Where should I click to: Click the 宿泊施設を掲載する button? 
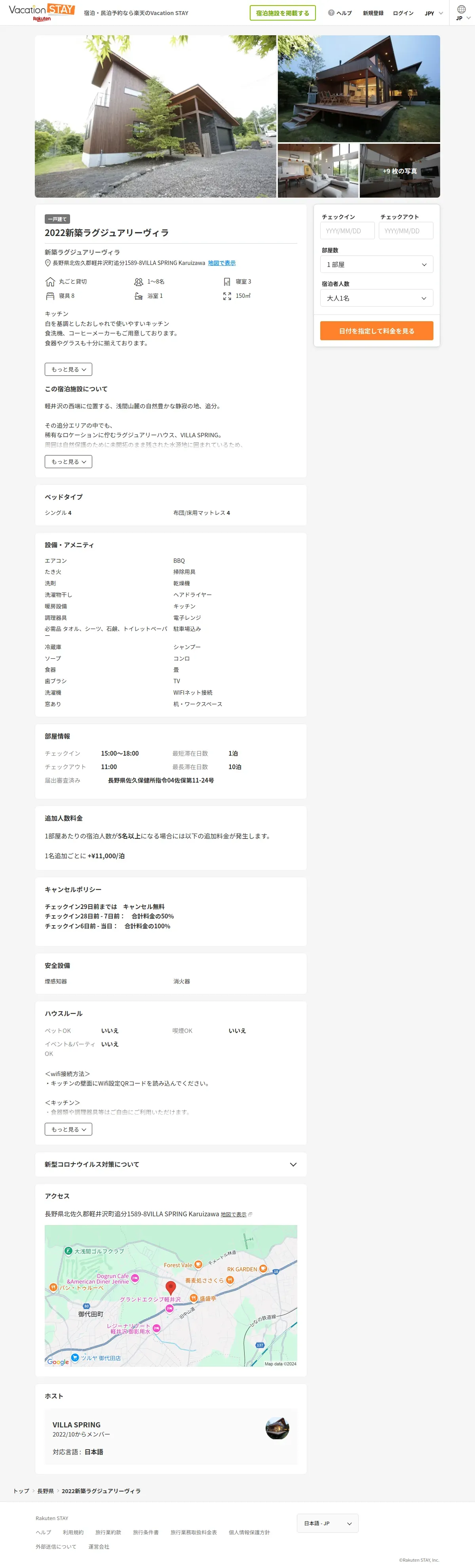click(282, 13)
